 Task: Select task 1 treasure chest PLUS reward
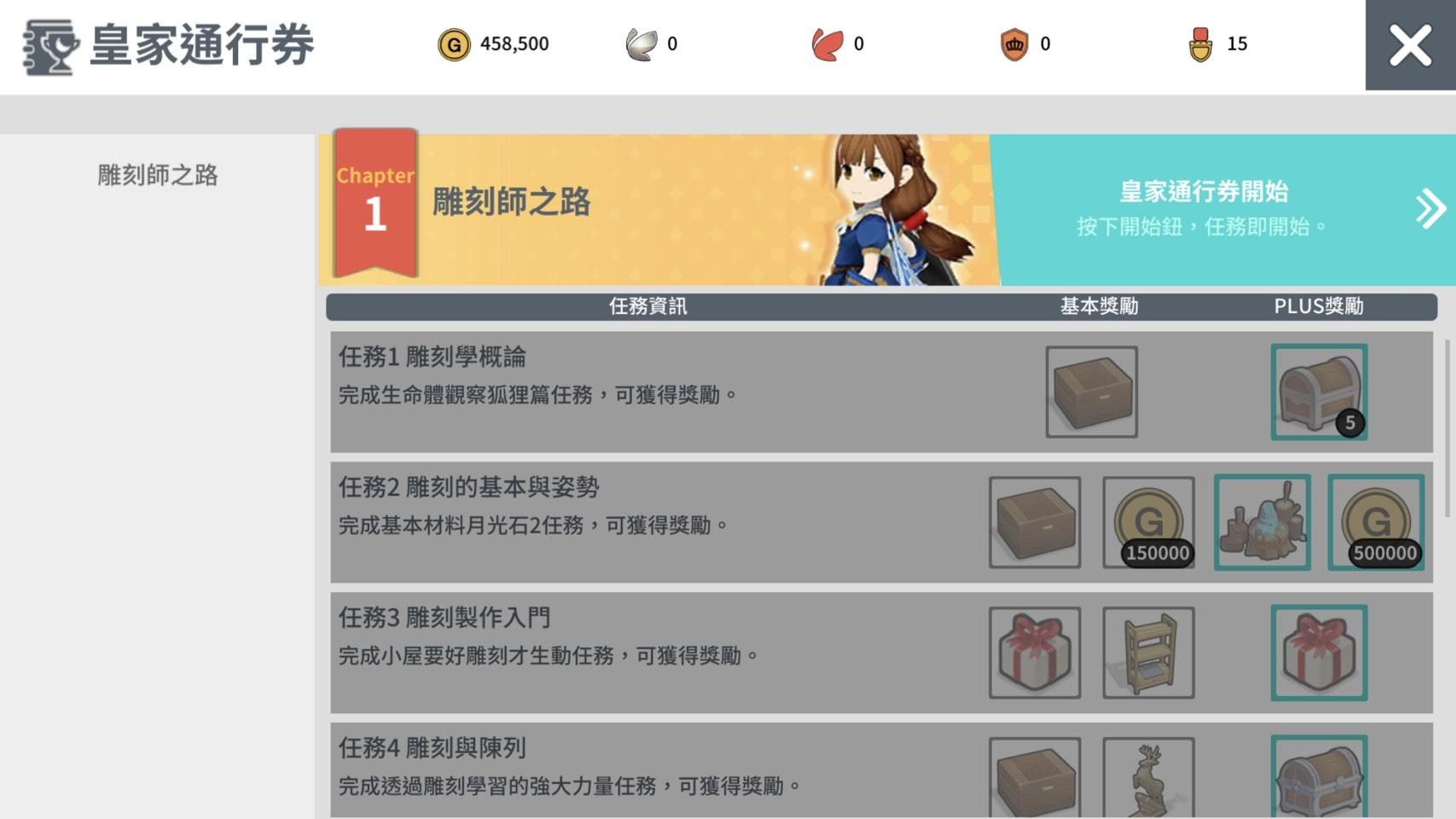(x=1319, y=392)
